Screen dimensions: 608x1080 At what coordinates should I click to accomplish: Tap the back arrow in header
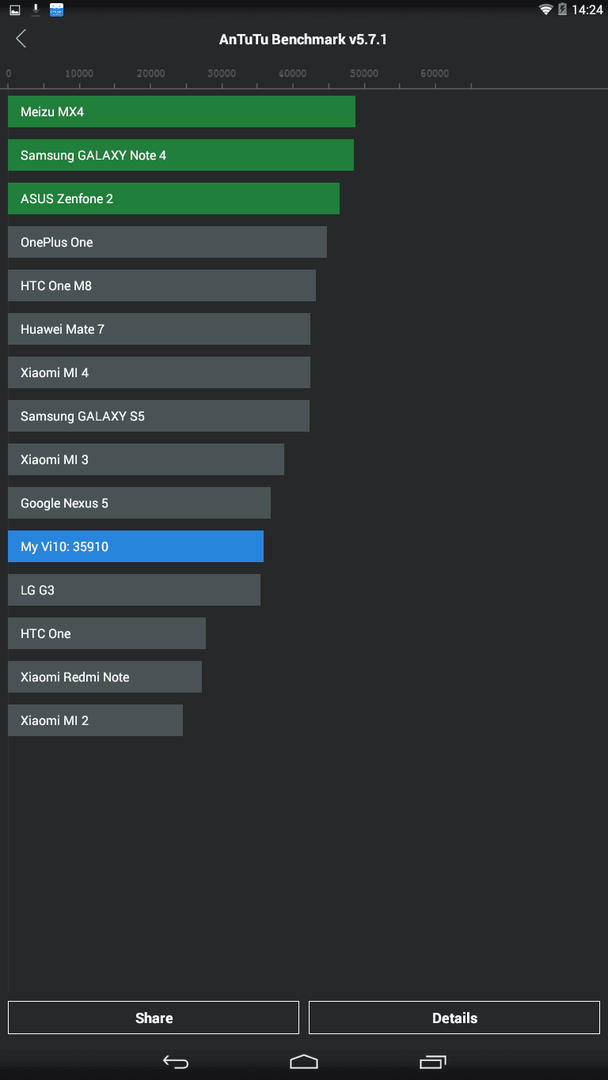tap(21, 39)
